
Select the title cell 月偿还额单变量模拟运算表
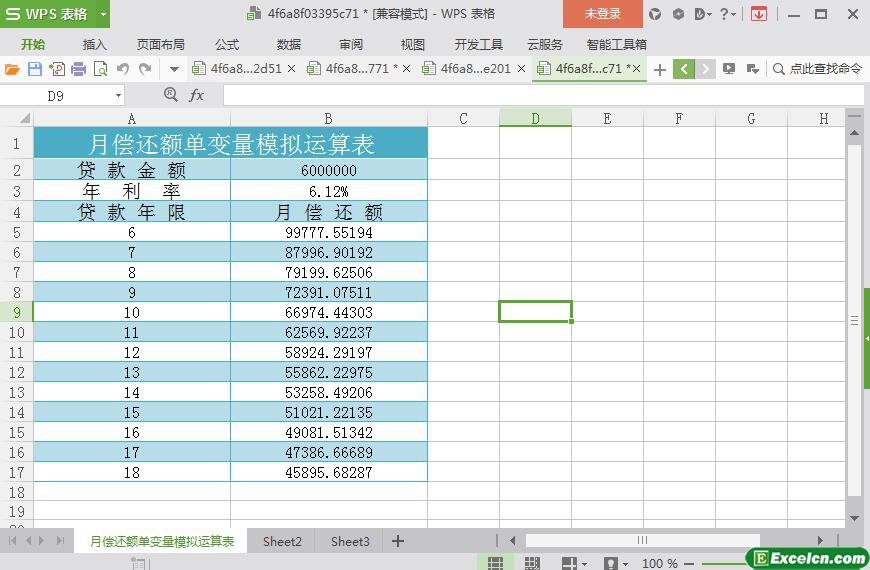click(231, 144)
